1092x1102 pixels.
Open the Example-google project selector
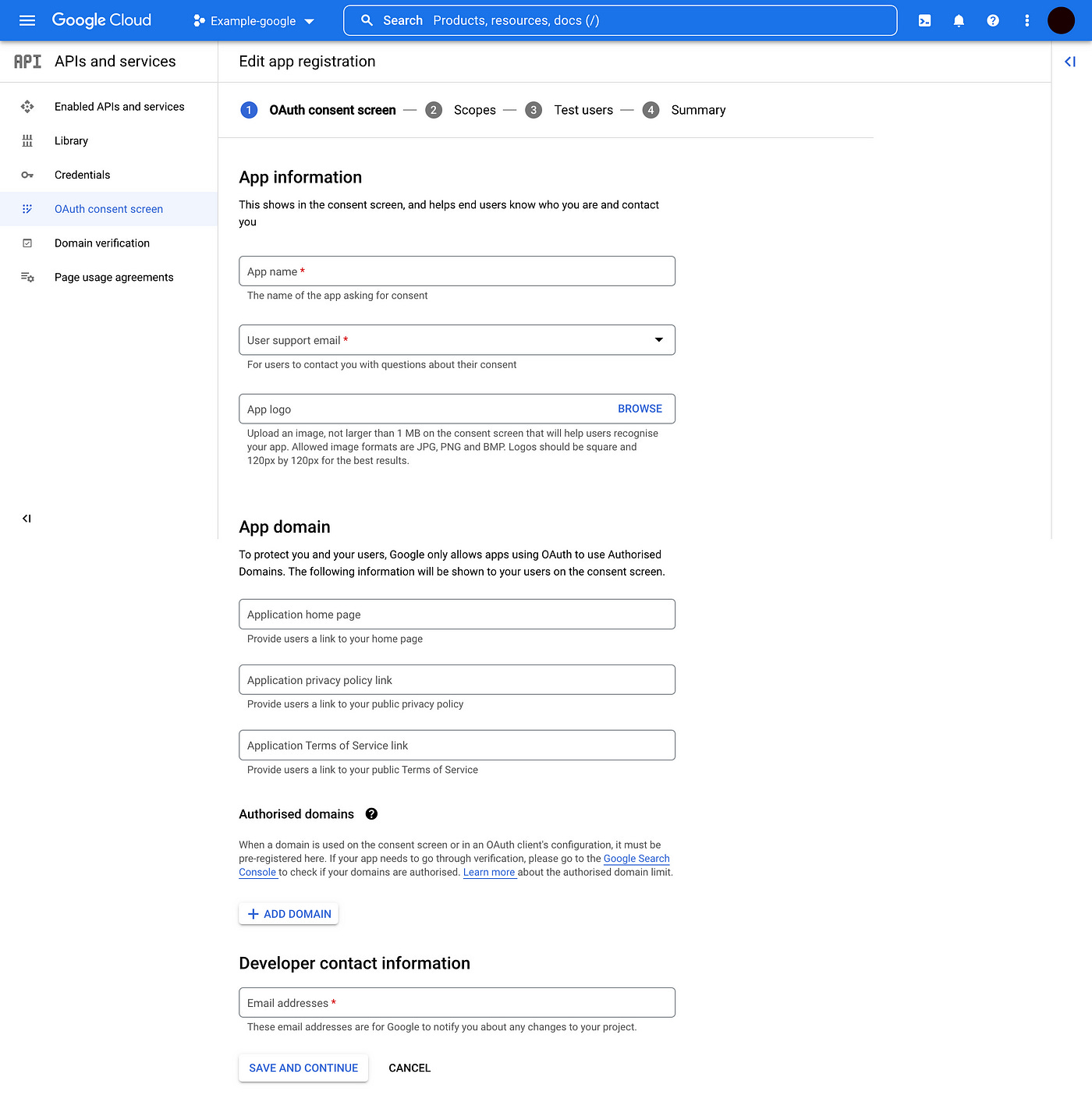point(253,21)
